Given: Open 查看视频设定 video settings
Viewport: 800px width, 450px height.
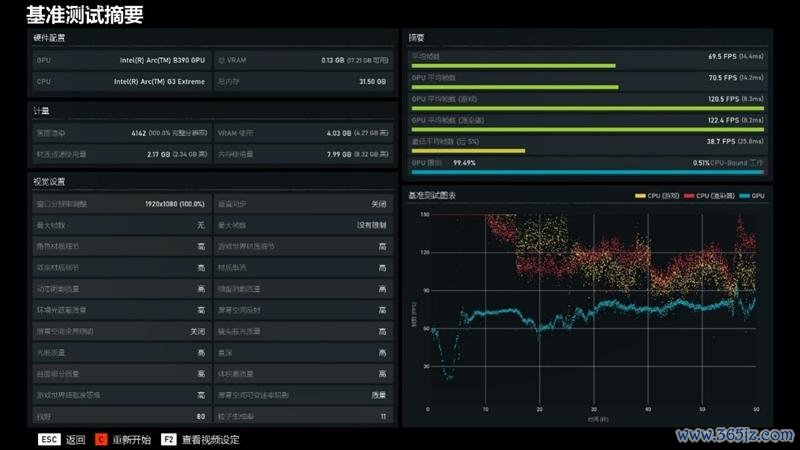Looking at the screenshot, I should (210, 439).
